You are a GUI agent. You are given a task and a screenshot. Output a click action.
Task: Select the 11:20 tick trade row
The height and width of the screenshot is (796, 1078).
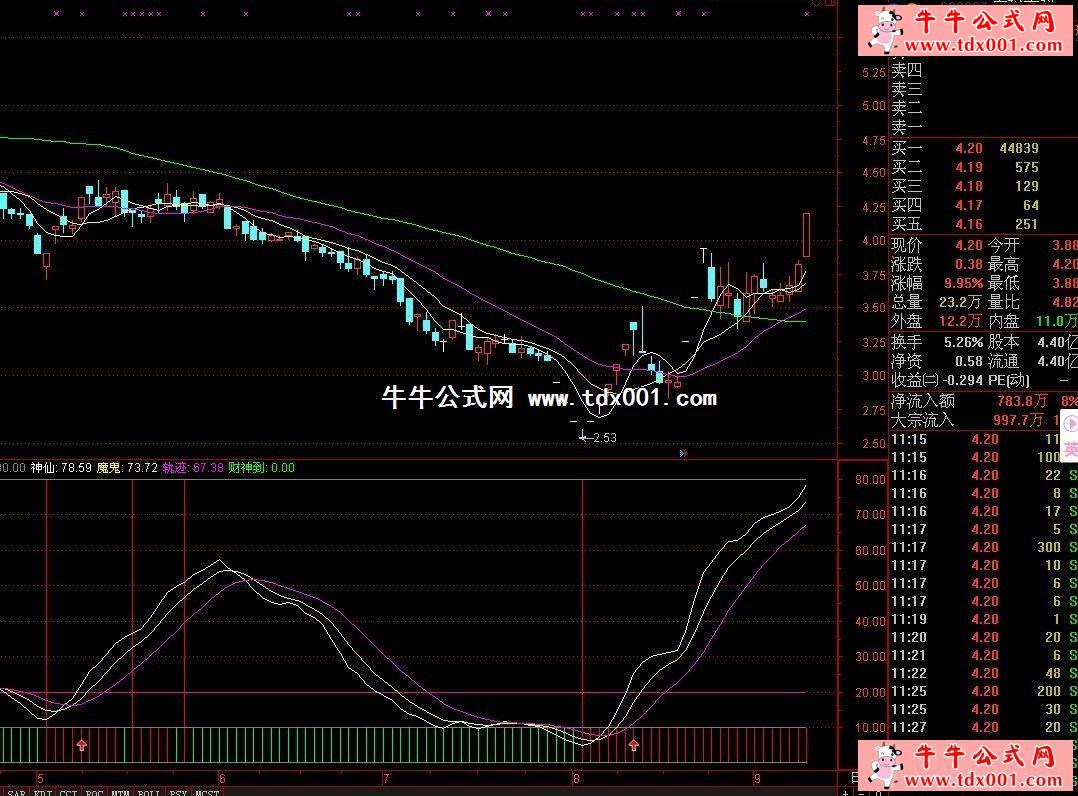coord(984,637)
